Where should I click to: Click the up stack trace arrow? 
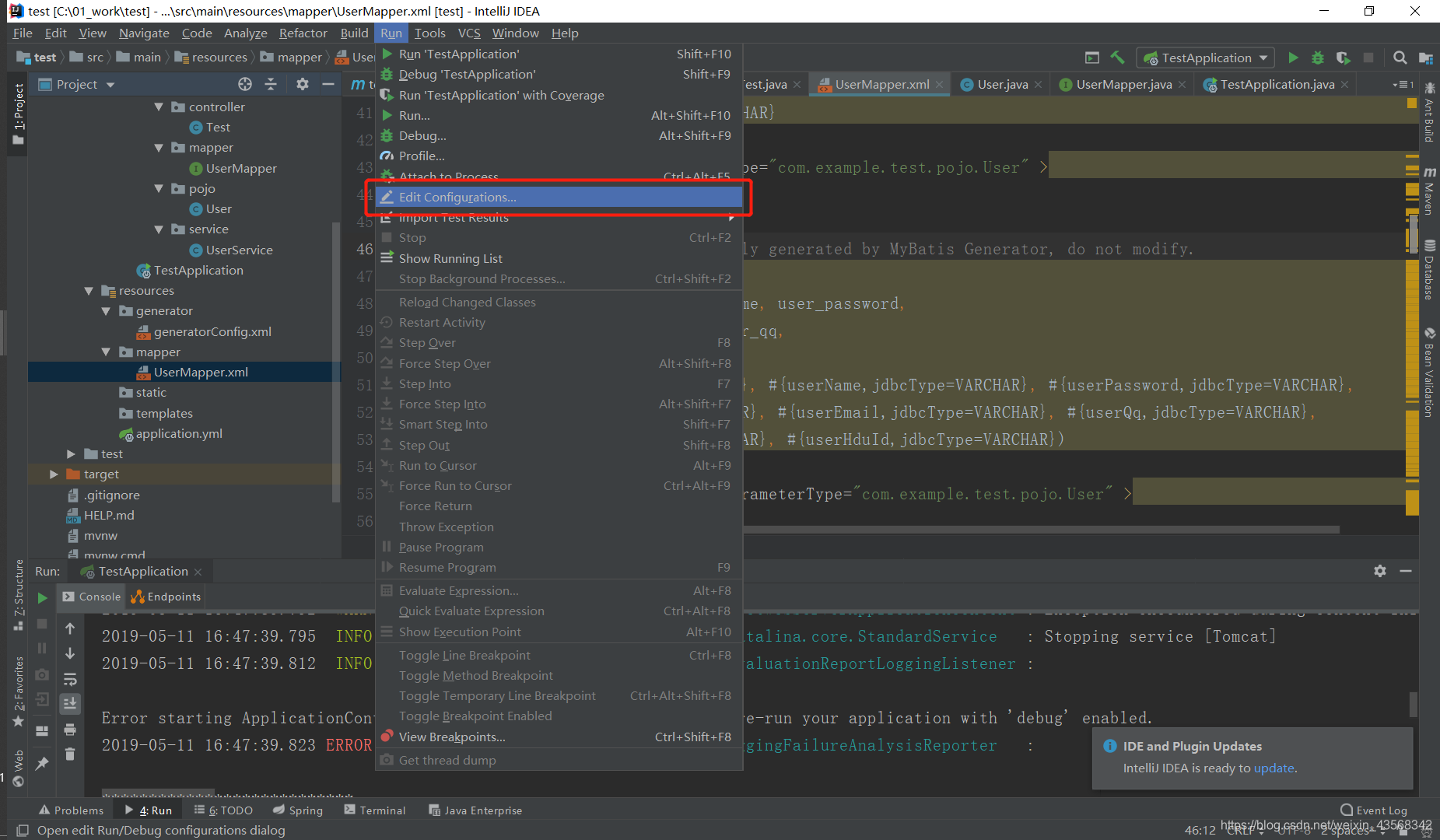[x=70, y=628]
